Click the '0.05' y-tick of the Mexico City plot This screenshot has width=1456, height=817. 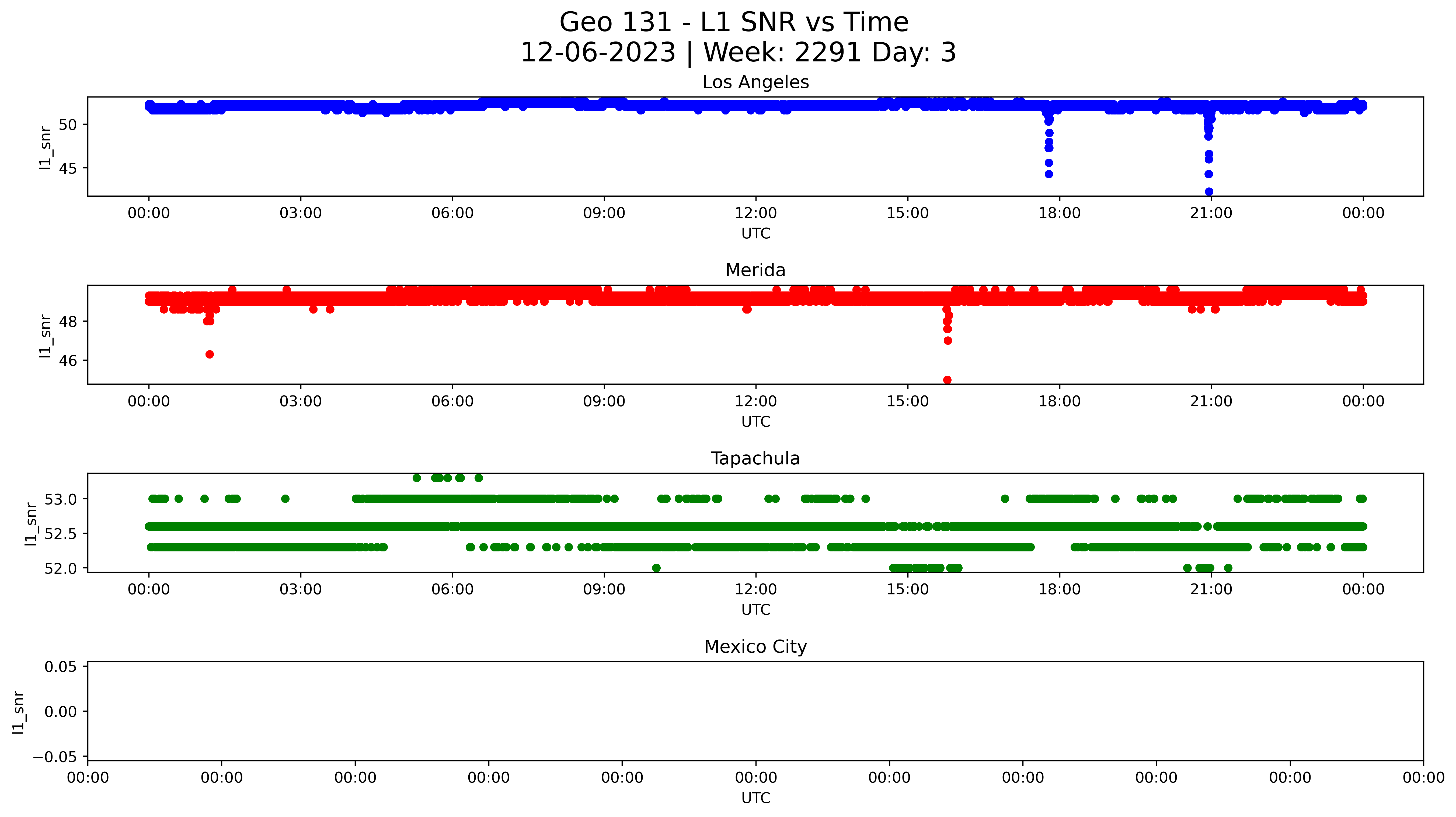point(61,667)
